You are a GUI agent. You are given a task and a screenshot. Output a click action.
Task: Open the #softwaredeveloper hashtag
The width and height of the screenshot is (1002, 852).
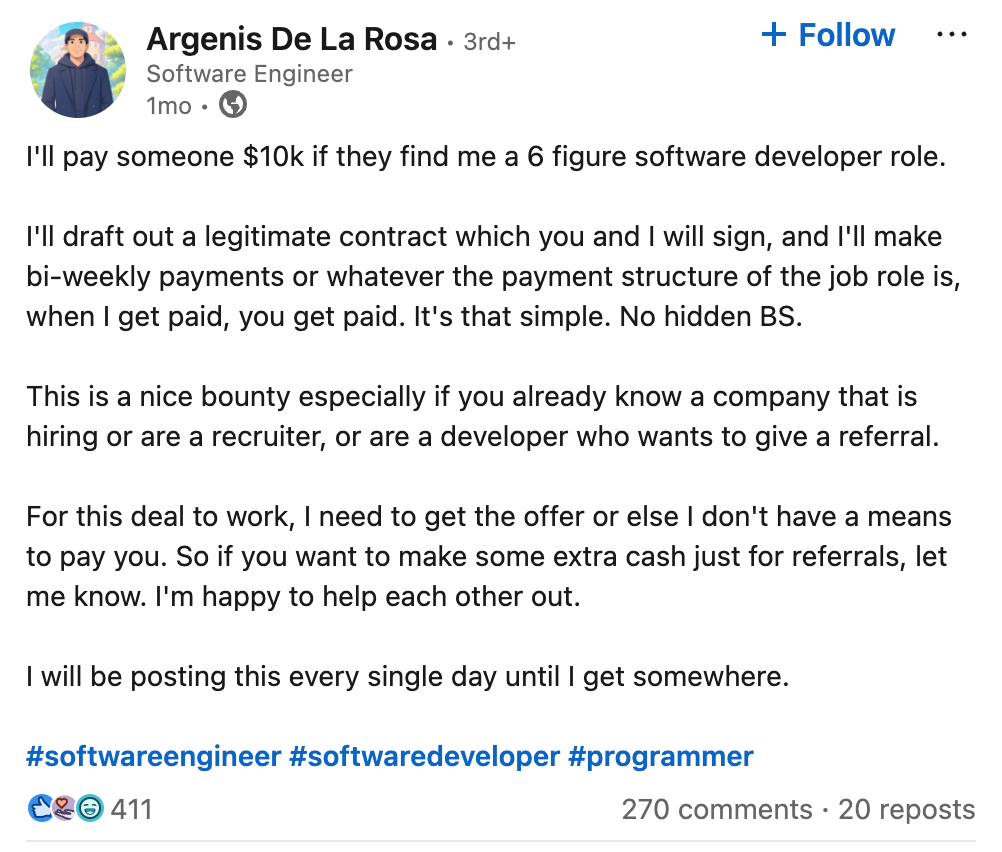click(424, 757)
